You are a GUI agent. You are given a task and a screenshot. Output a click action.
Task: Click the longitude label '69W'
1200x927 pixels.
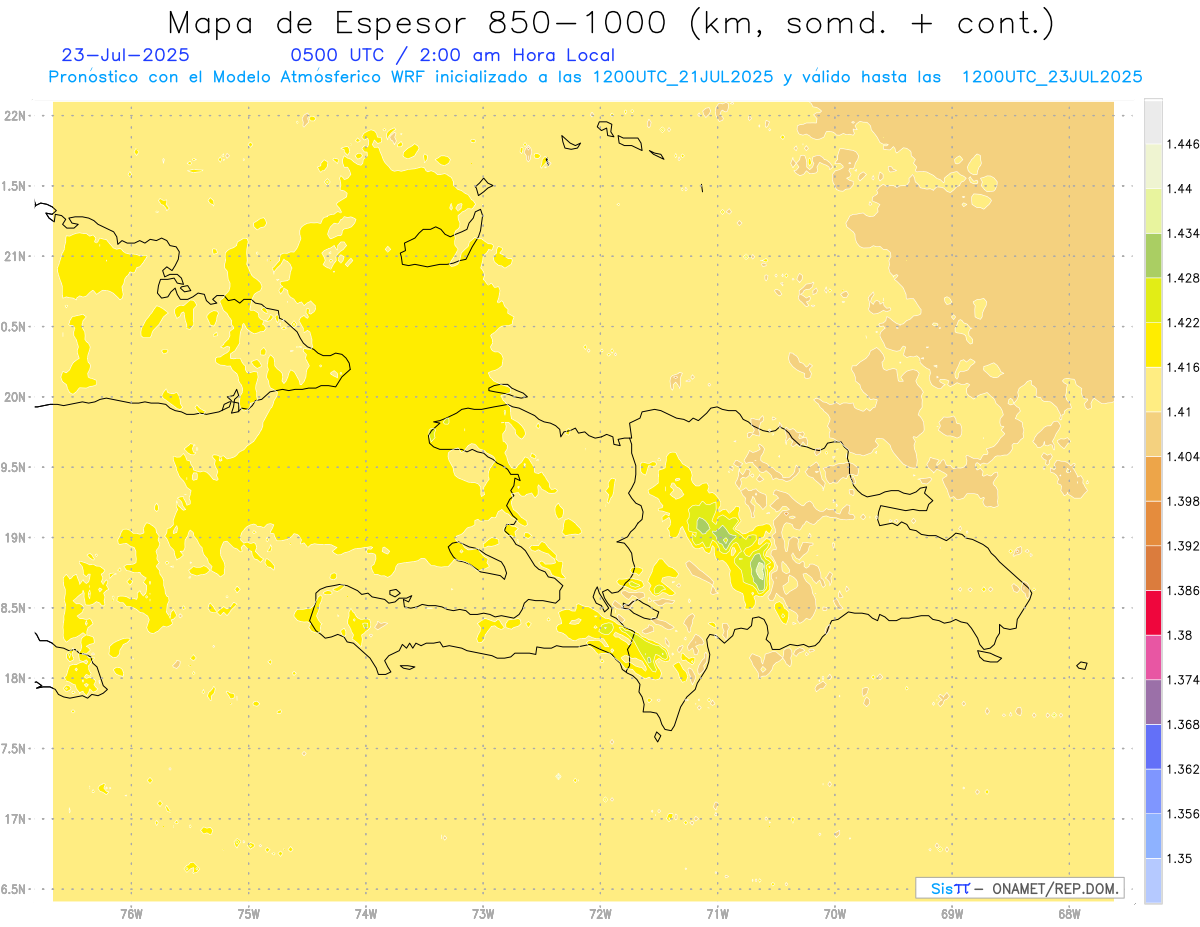(x=952, y=913)
